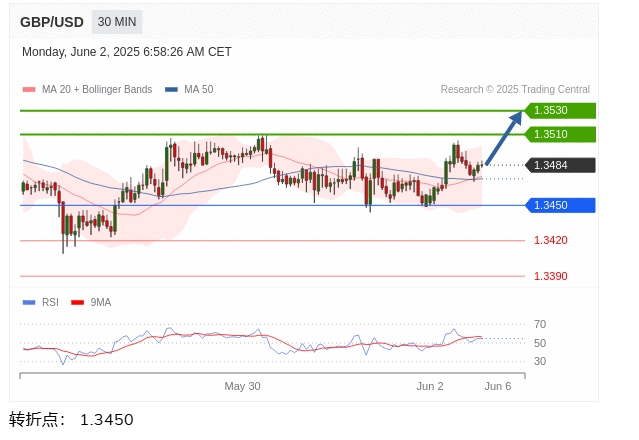639x440 pixels.
Task: Click the RSI 30 axis value
Action: click(x=540, y=361)
